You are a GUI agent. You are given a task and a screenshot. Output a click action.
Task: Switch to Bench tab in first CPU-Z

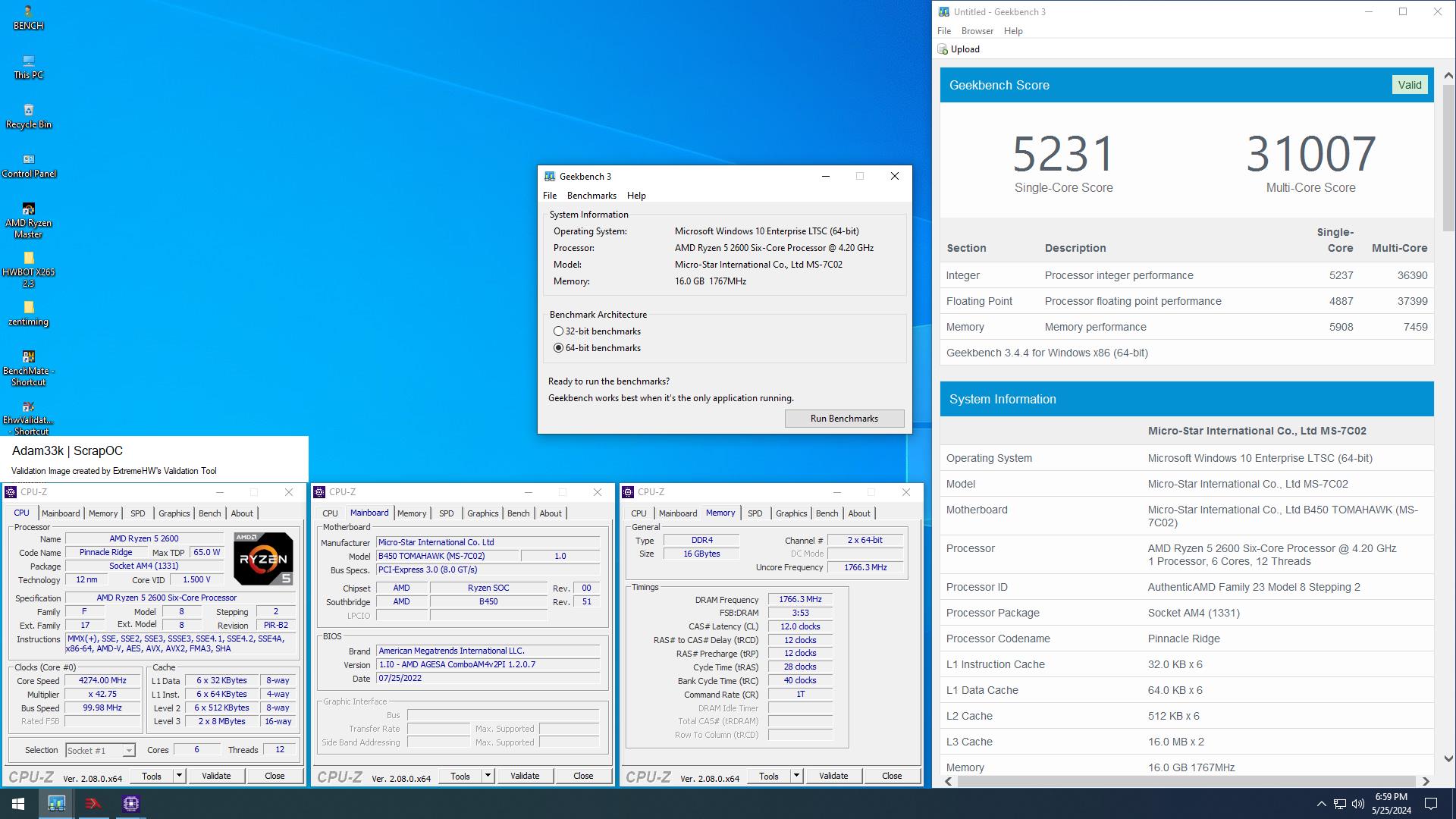click(209, 513)
